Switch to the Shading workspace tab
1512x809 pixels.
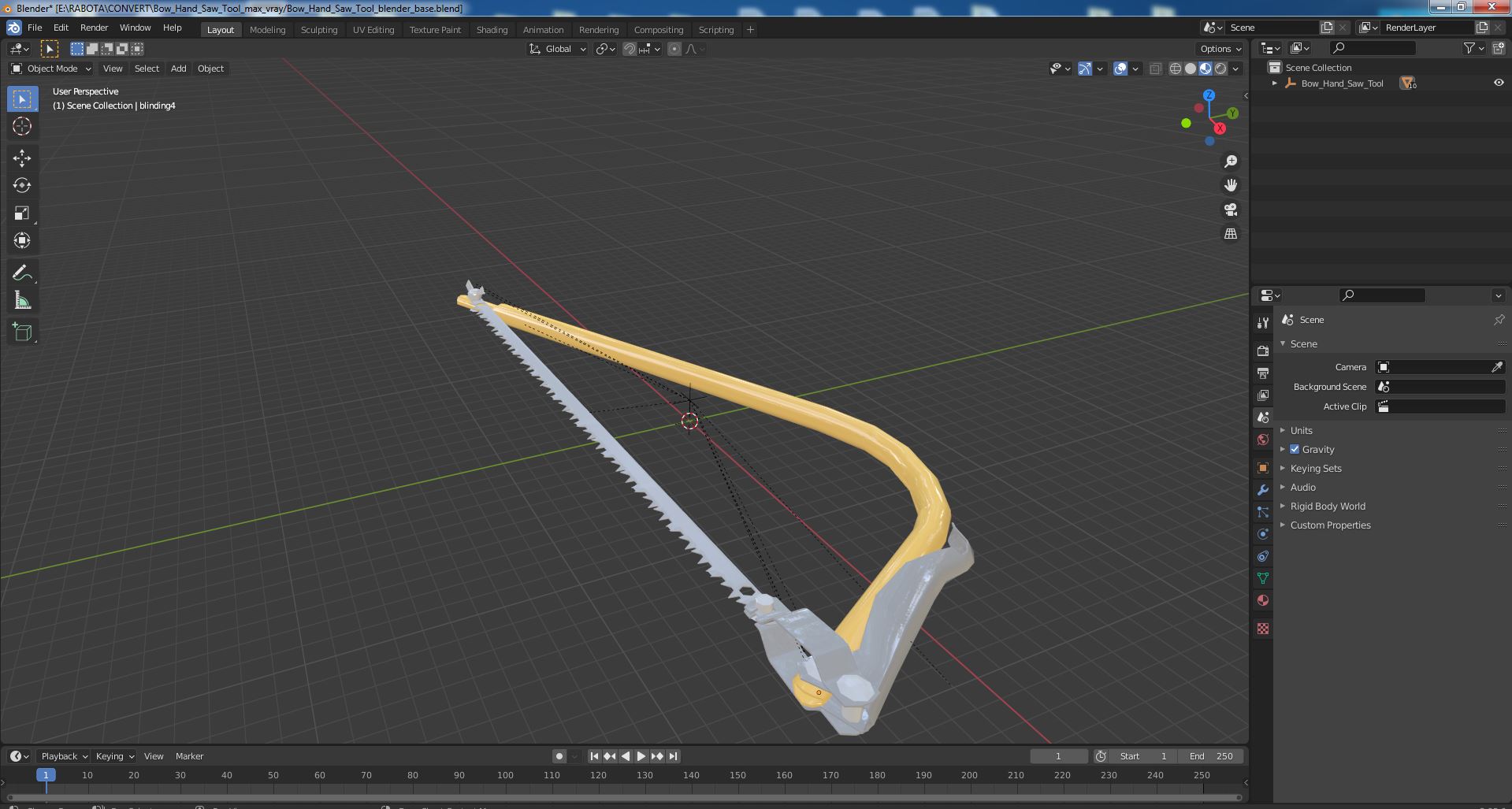(x=492, y=30)
